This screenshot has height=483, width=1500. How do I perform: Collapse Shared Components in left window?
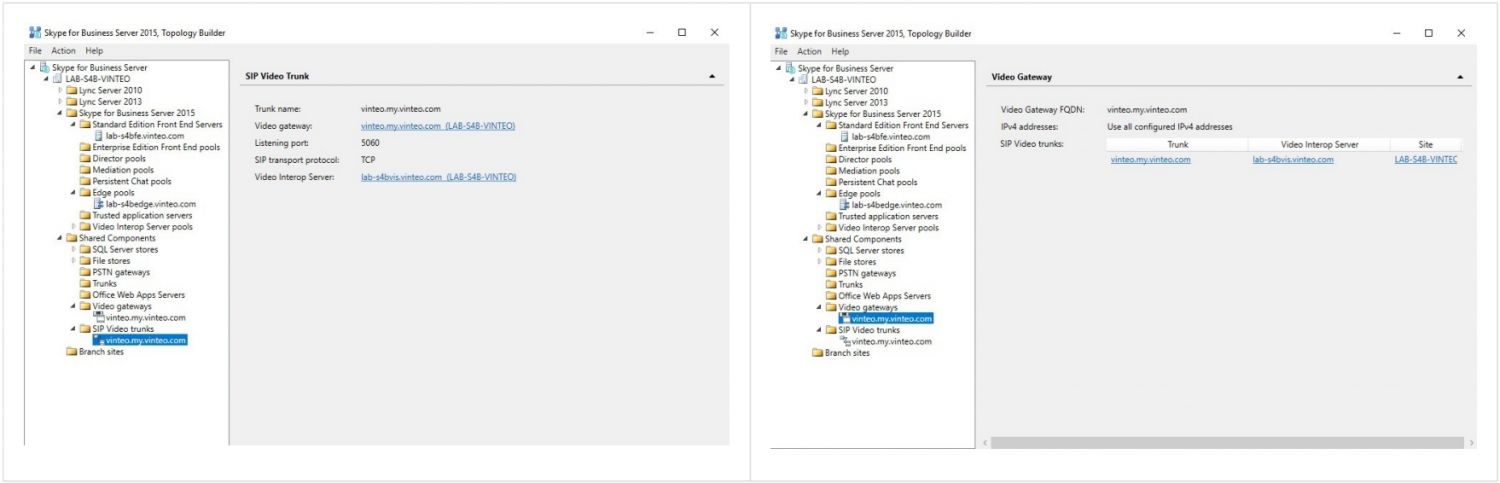click(60, 238)
